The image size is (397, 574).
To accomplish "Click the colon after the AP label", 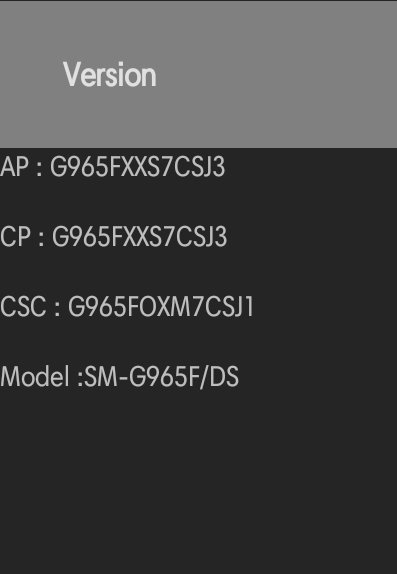I will point(39,169).
